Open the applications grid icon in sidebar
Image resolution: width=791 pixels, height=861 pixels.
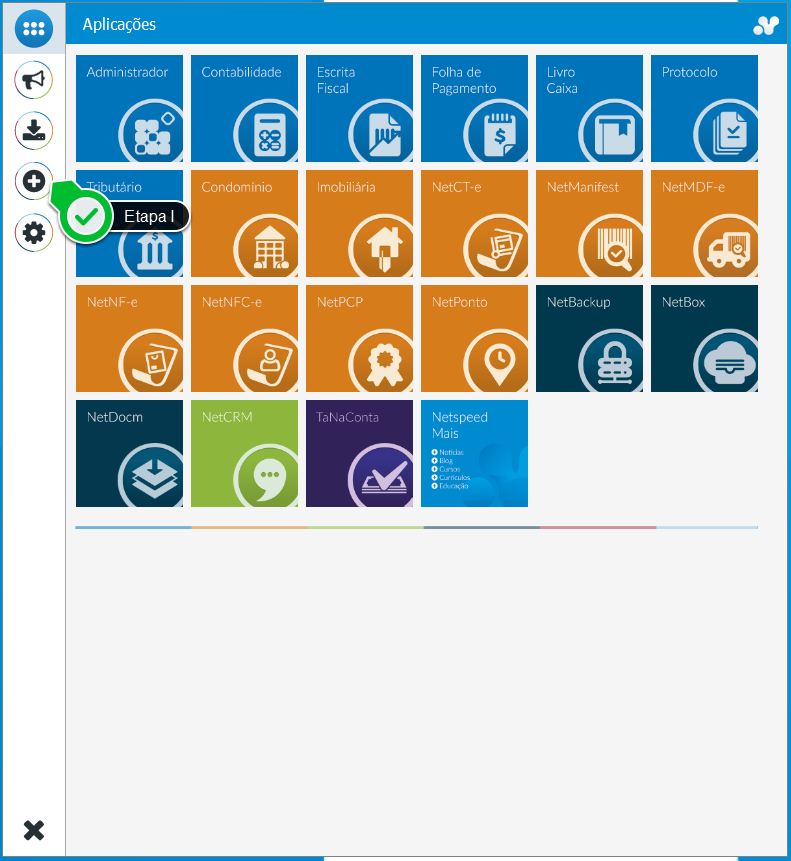[x=34, y=29]
